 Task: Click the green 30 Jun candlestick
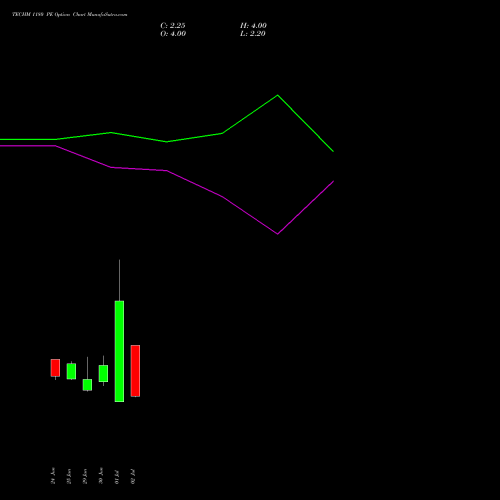point(103,373)
